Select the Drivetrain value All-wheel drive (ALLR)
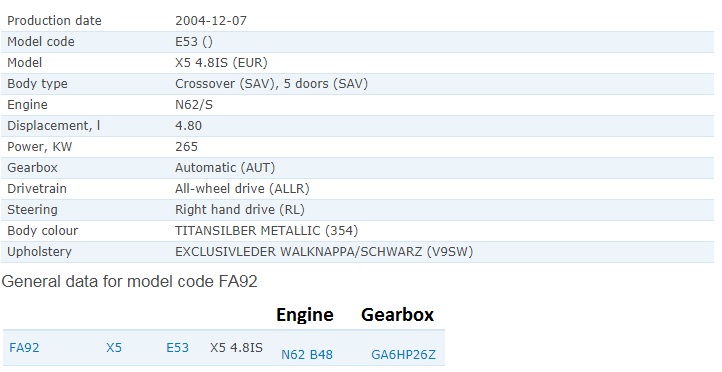722x372 pixels. click(242, 189)
